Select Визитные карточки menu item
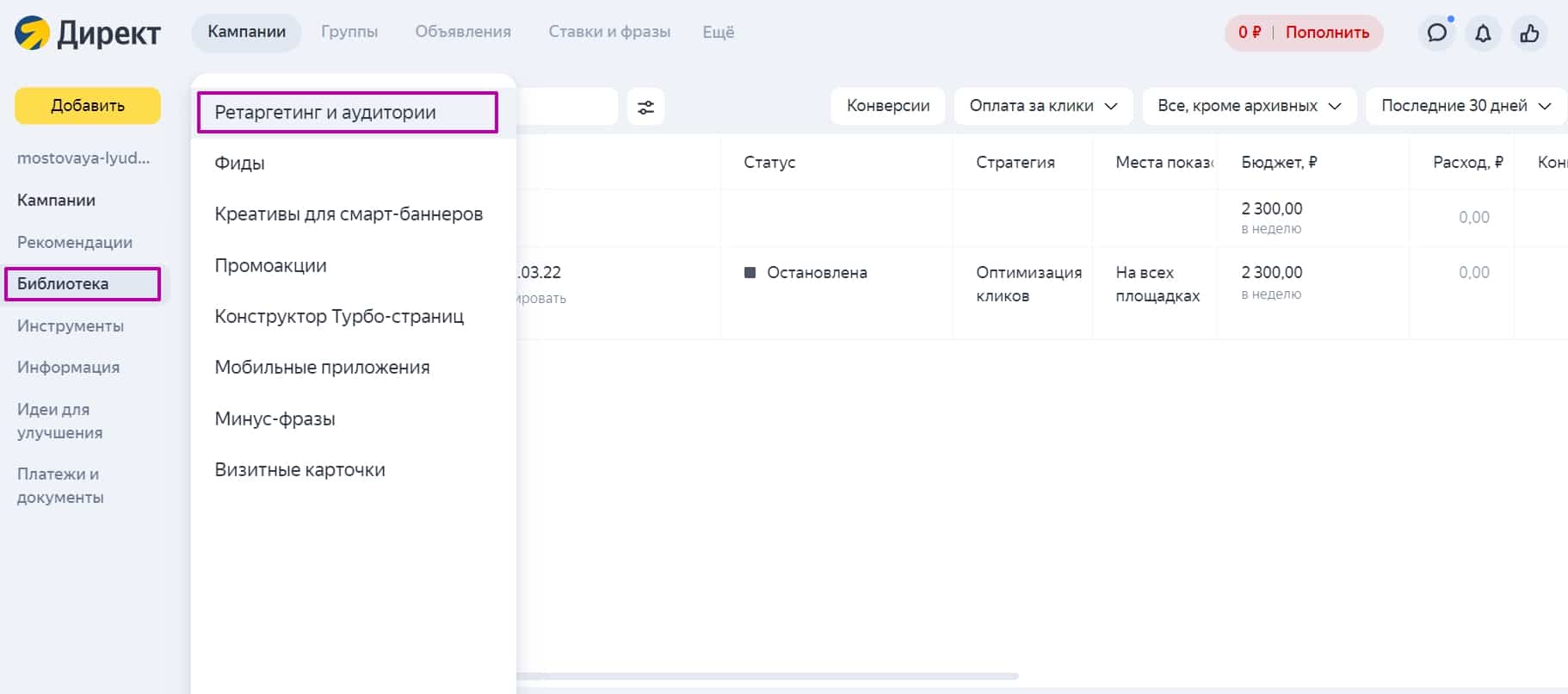1568x694 pixels. tap(299, 470)
